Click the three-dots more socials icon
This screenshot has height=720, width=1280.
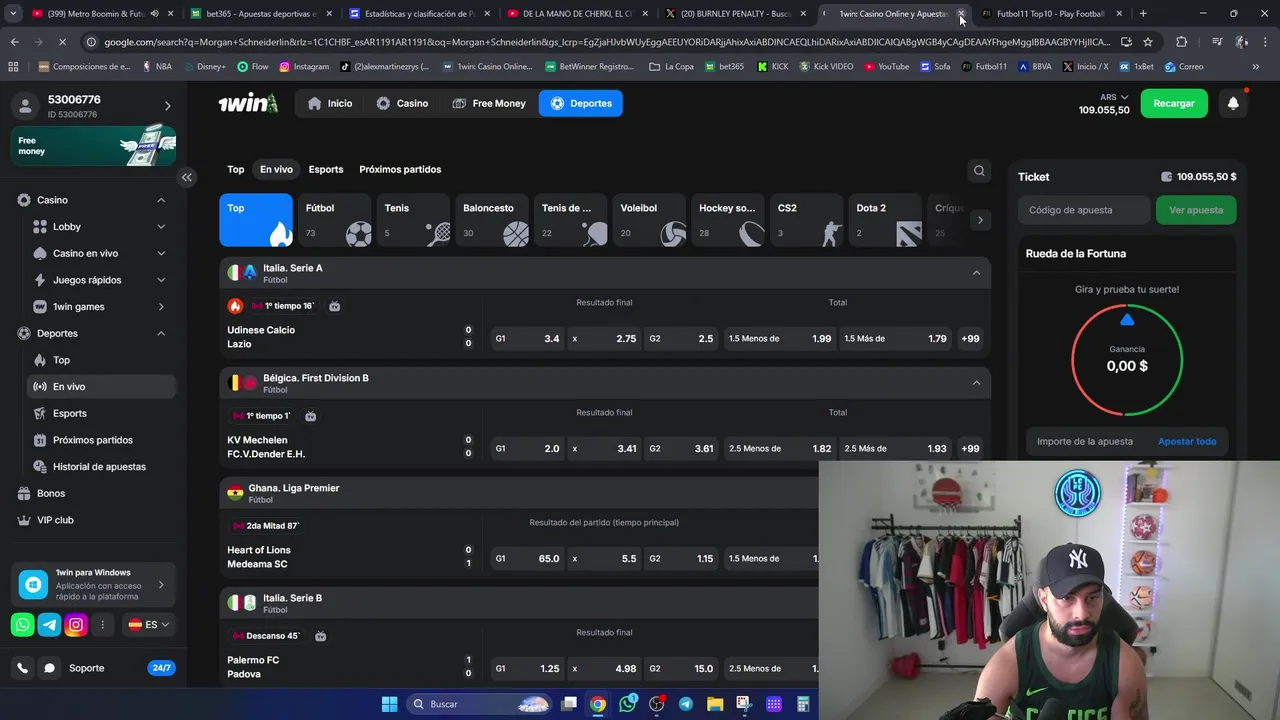(x=102, y=625)
